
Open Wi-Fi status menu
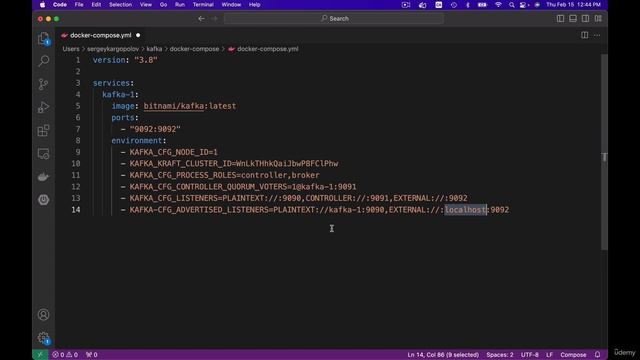click(498, 4)
